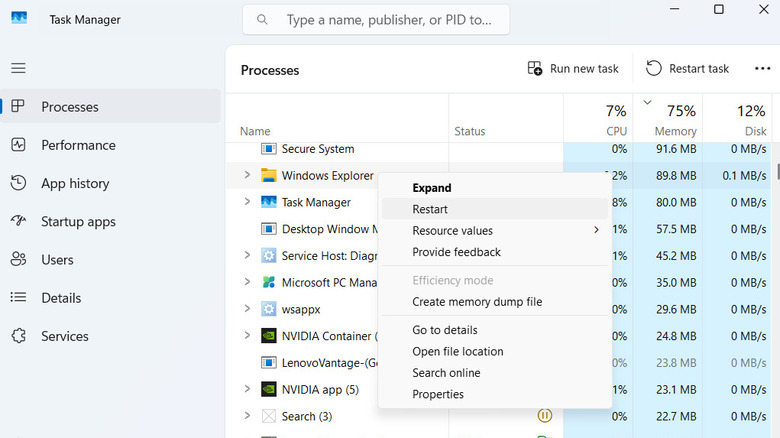Screen dimensions: 780x438
Task: Choose Restart in the context menu
Action: point(430,209)
